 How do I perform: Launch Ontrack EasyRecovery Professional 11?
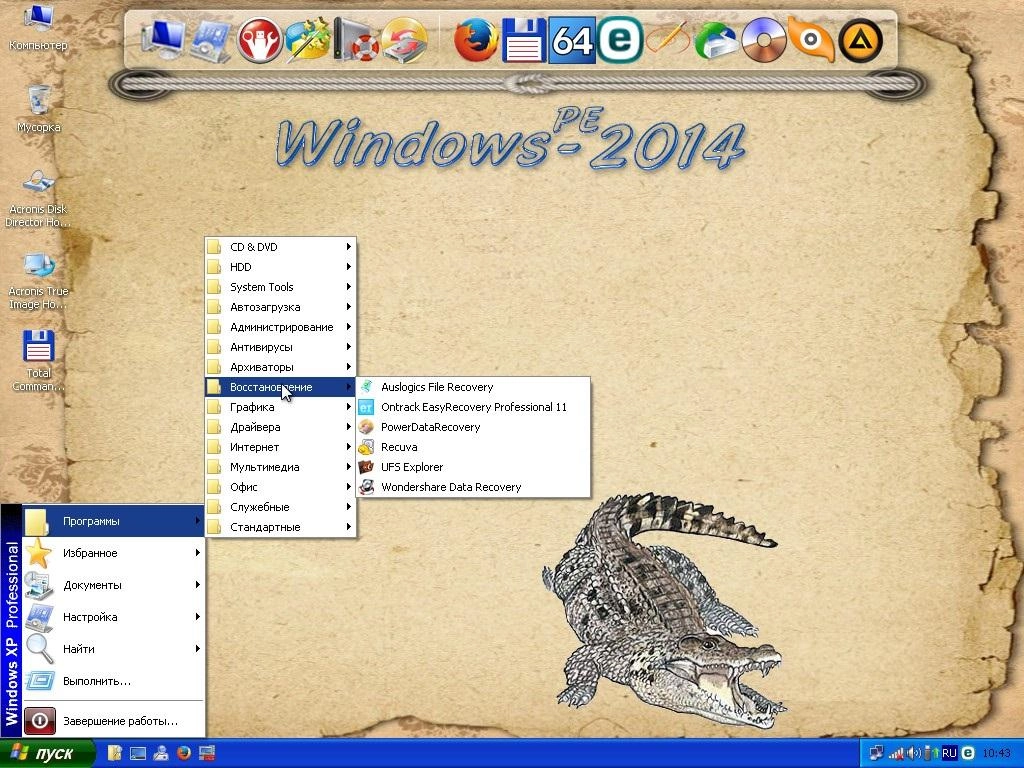[x=473, y=407]
